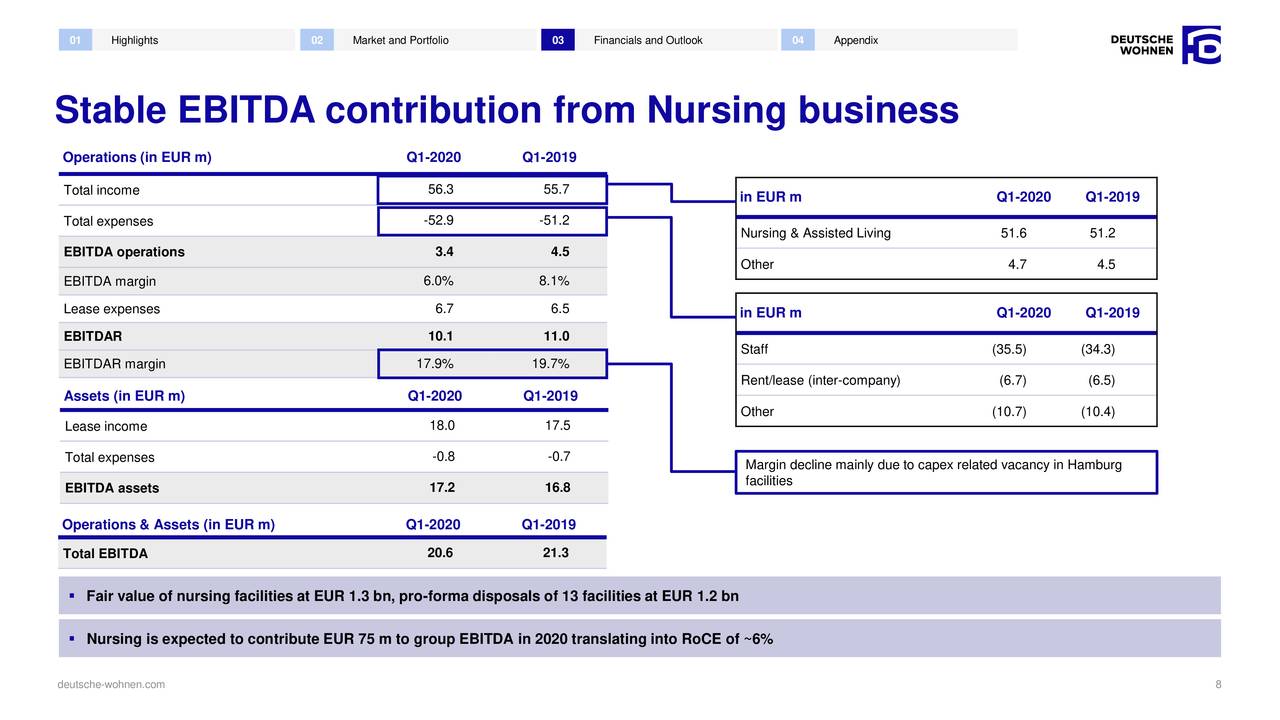Click the Total expenses value -51.2

click(553, 220)
